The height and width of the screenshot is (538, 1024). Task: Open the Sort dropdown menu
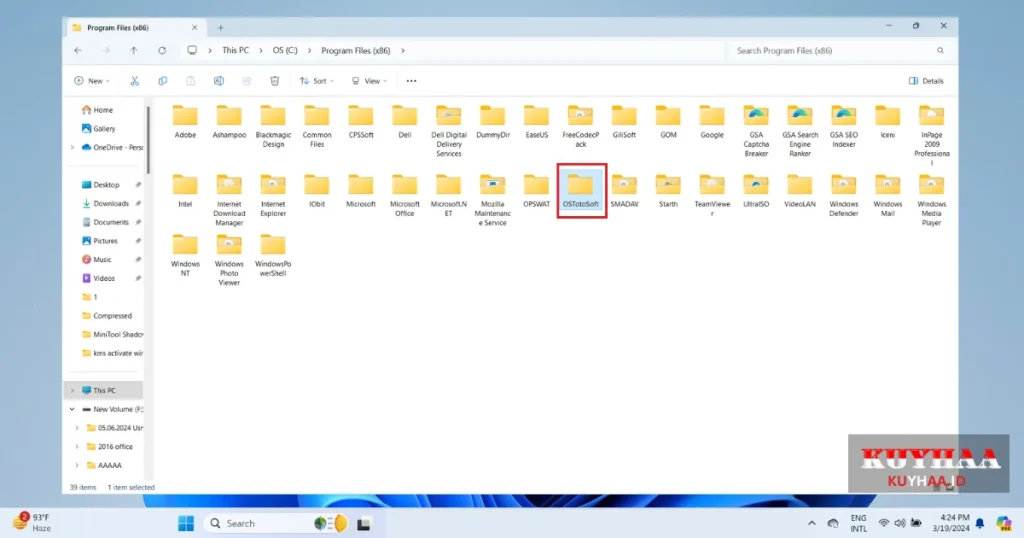coord(317,81)
